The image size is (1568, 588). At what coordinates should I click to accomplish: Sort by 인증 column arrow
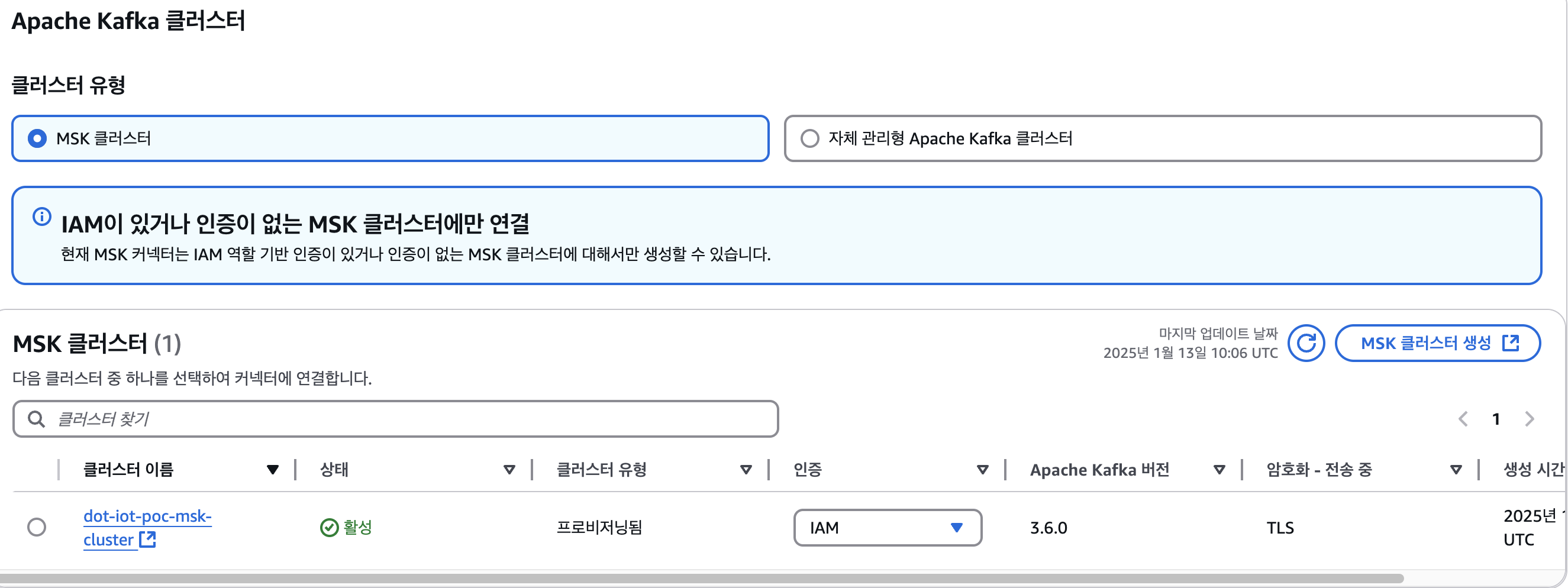click(982, 470)
